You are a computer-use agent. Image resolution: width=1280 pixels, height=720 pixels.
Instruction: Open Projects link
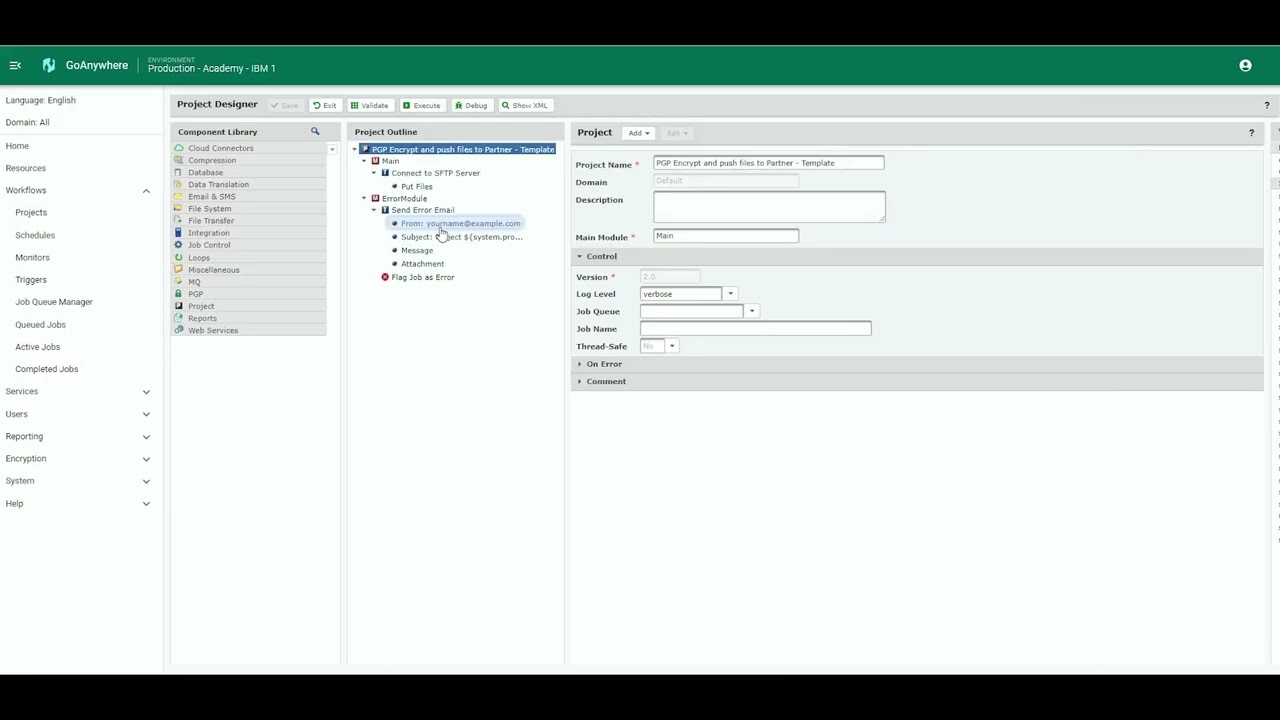pyautogui.click(x=31, y=213)
